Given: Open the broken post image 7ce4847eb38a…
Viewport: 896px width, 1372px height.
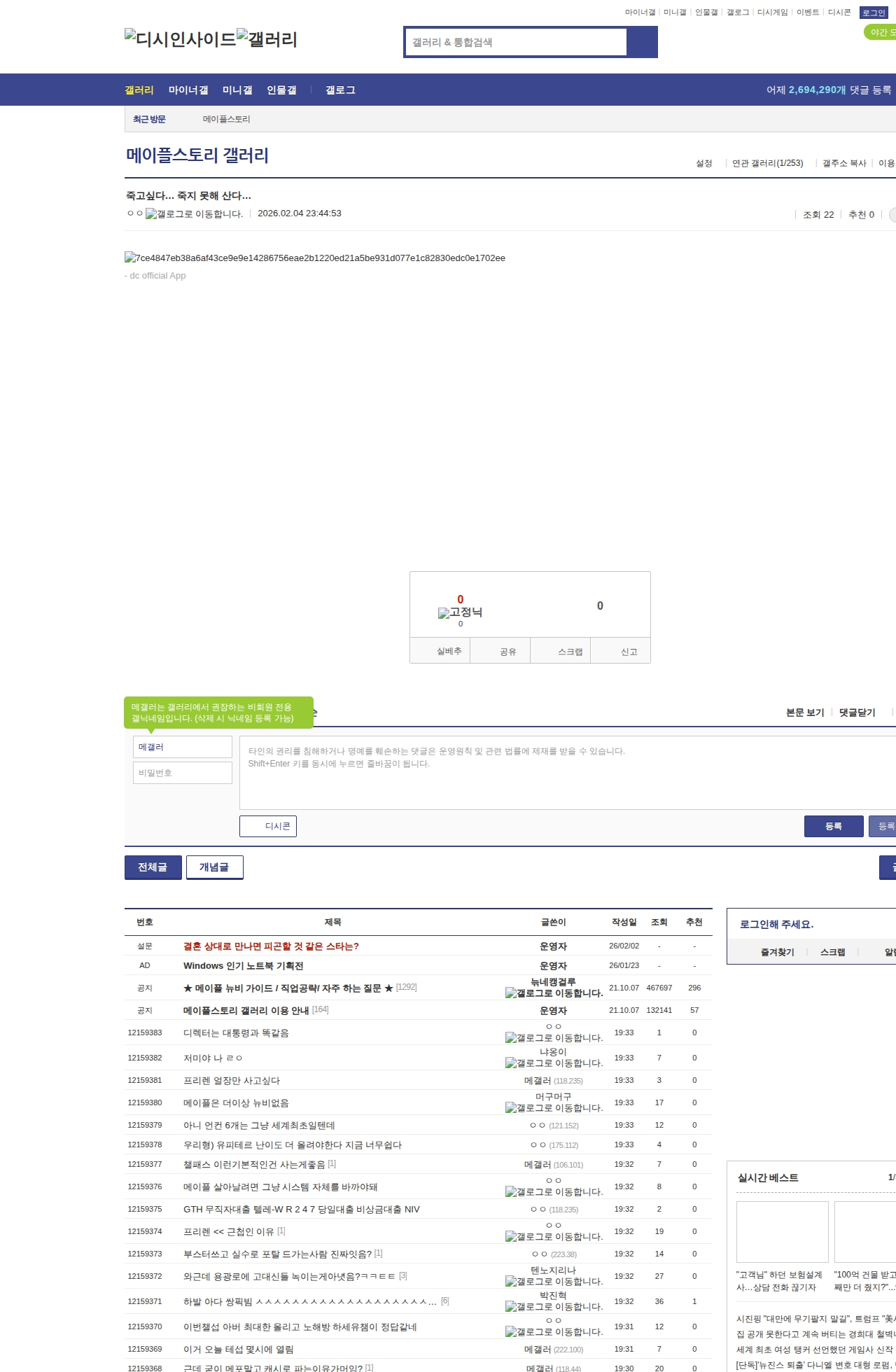Looking at the screenshot, I should coord(315,258).
